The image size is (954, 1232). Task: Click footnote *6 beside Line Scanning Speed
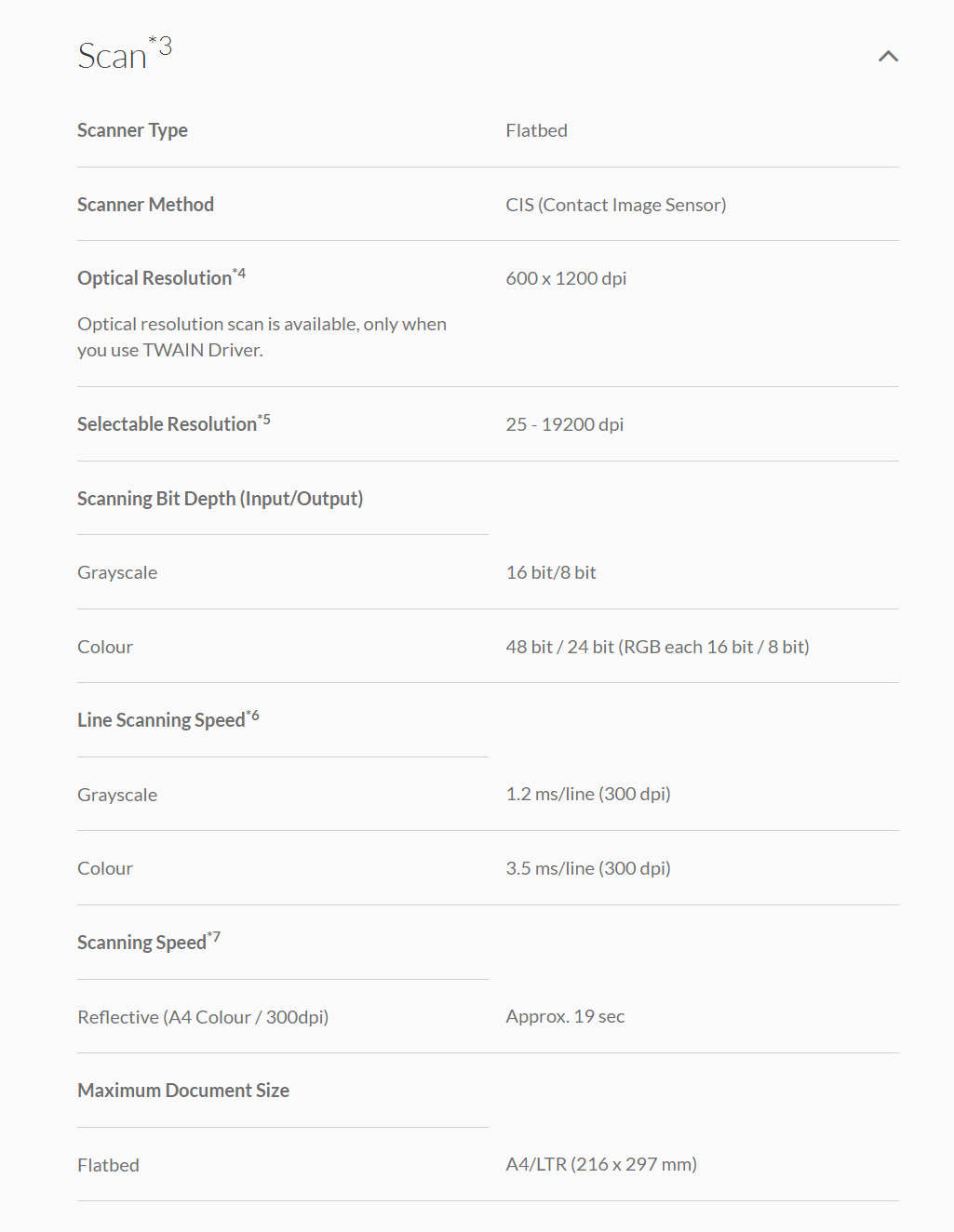[253, 716]
